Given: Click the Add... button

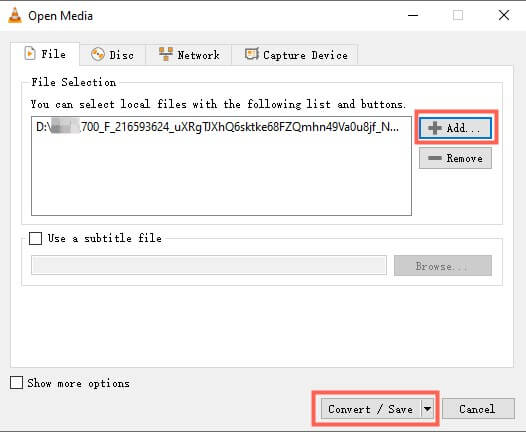Looking at the screenshot, I should pyautogui.click(x=455, y=128).
